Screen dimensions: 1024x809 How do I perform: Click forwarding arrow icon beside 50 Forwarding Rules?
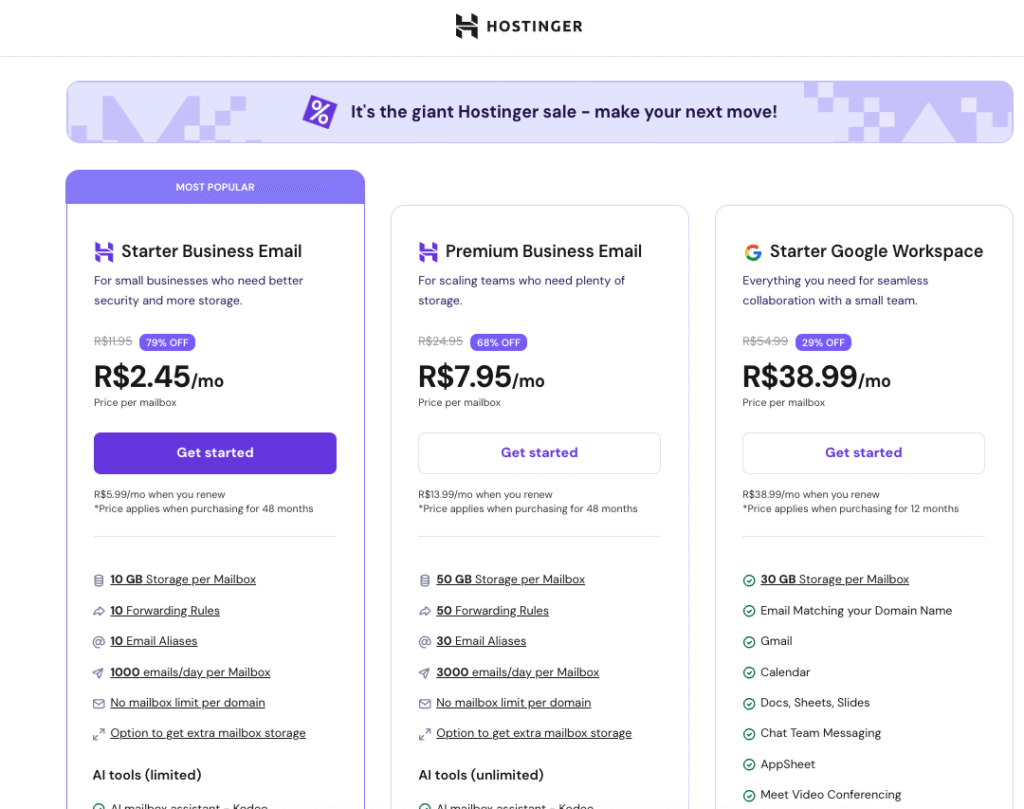click(425, 611)
